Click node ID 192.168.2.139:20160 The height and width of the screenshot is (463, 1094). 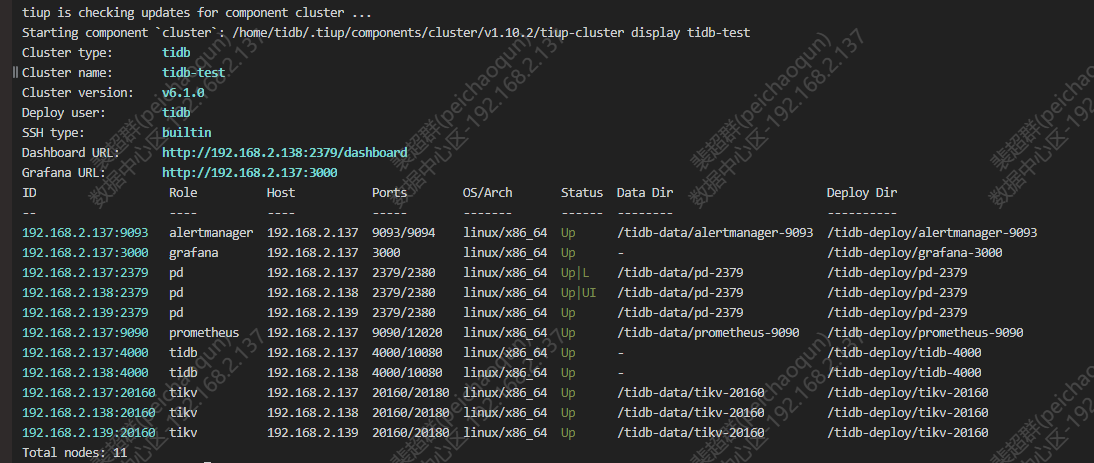[89, 432]
